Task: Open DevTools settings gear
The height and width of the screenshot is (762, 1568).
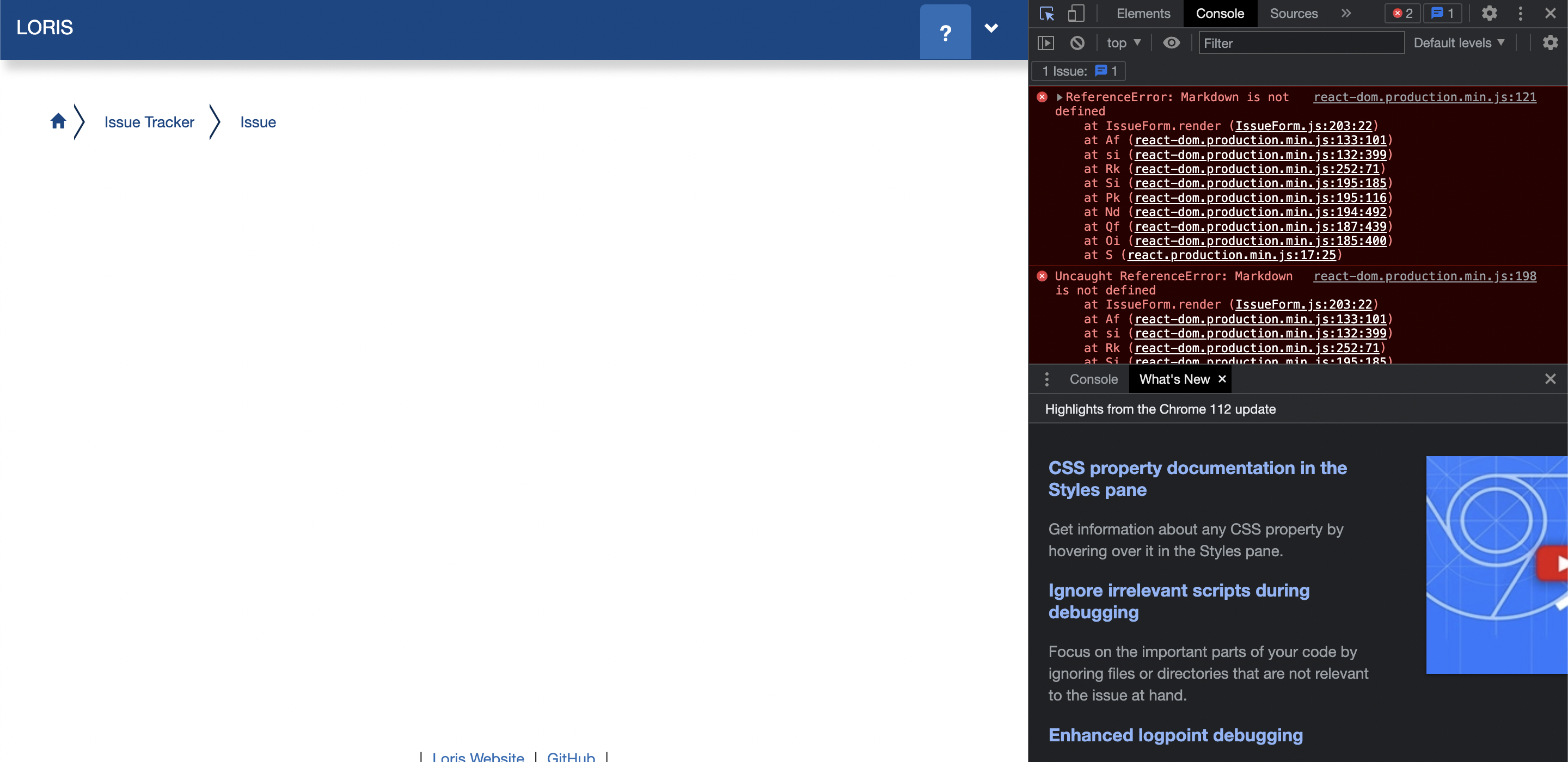Action: [x=1490, y=13]
